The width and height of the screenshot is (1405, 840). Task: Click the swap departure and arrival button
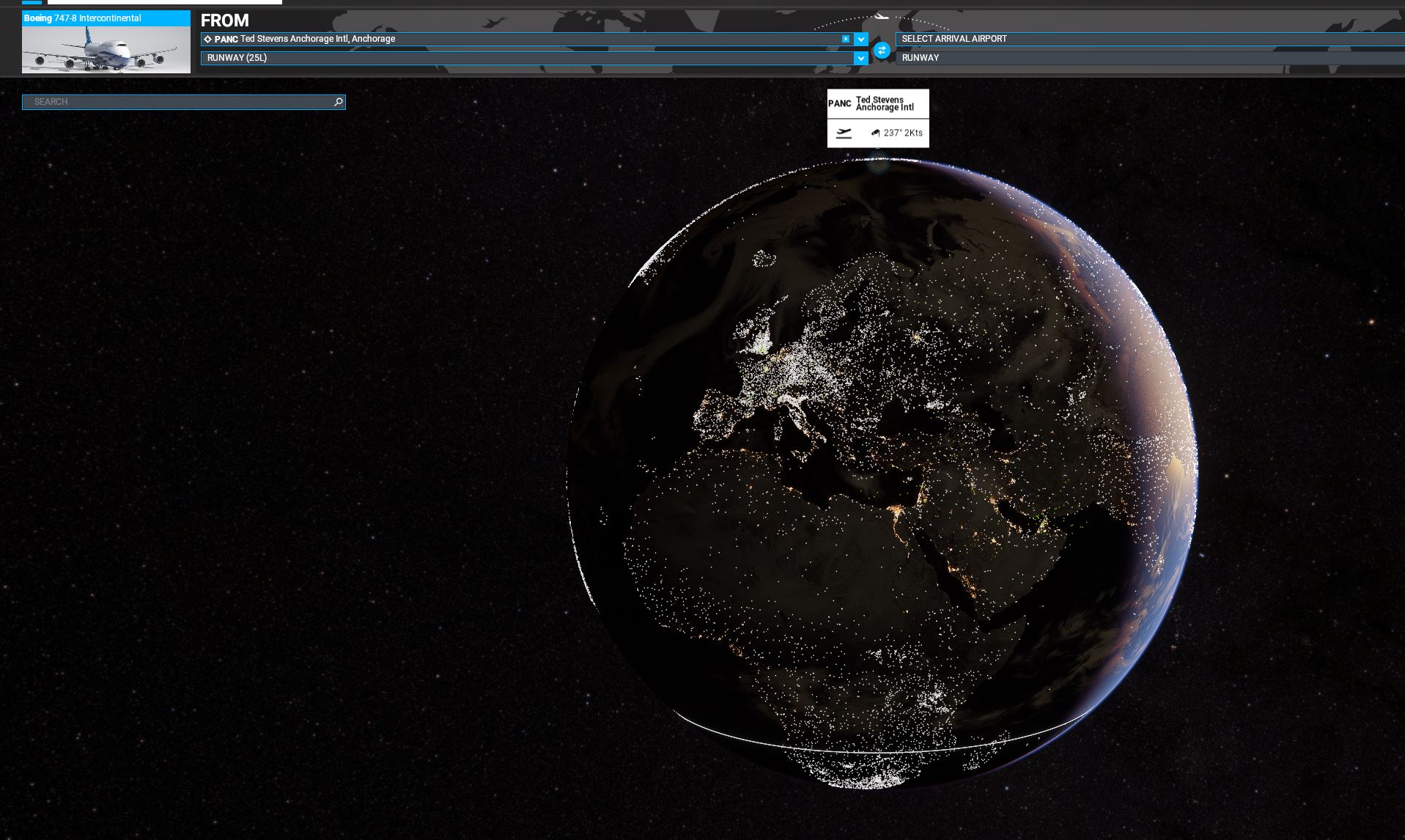pyautogui.click(x=882, y=50)
